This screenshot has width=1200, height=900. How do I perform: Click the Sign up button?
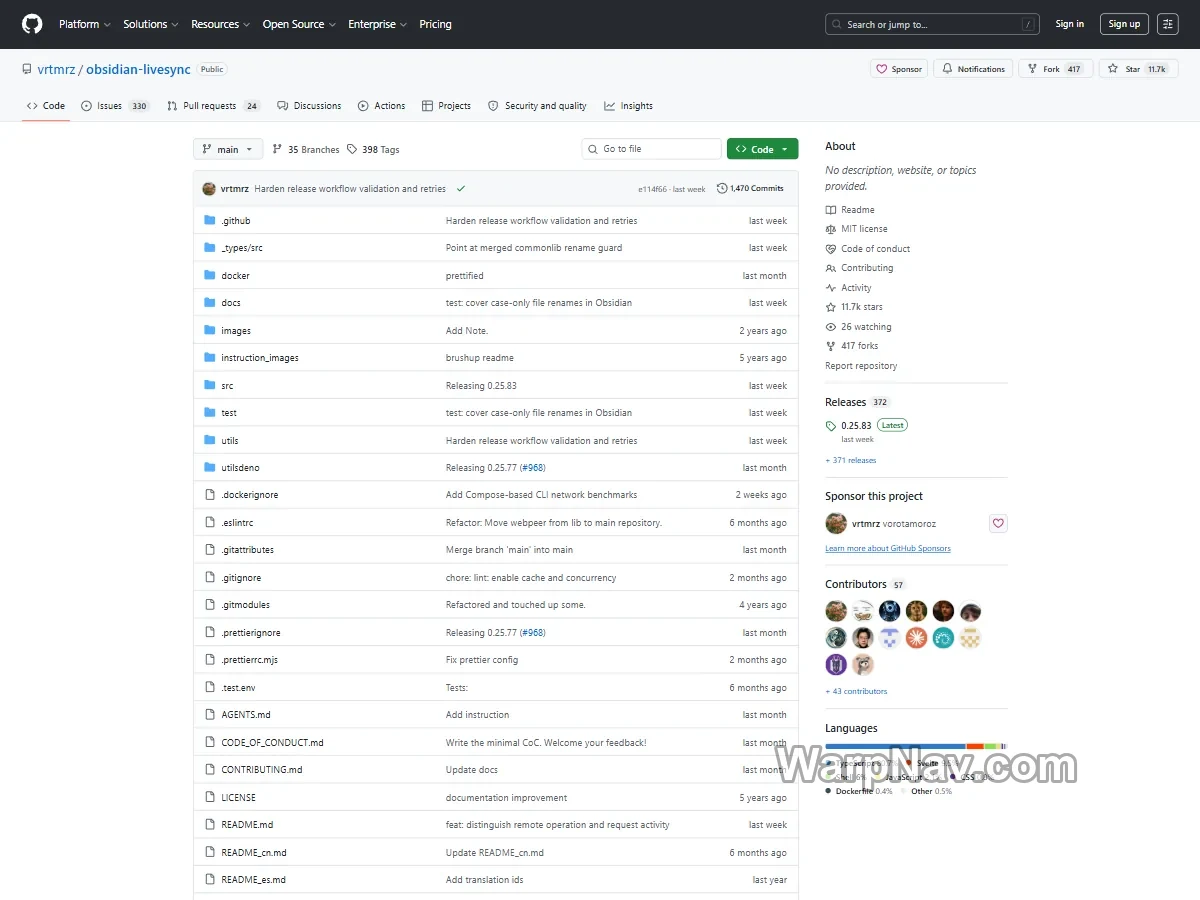(x=1124, y=24)
